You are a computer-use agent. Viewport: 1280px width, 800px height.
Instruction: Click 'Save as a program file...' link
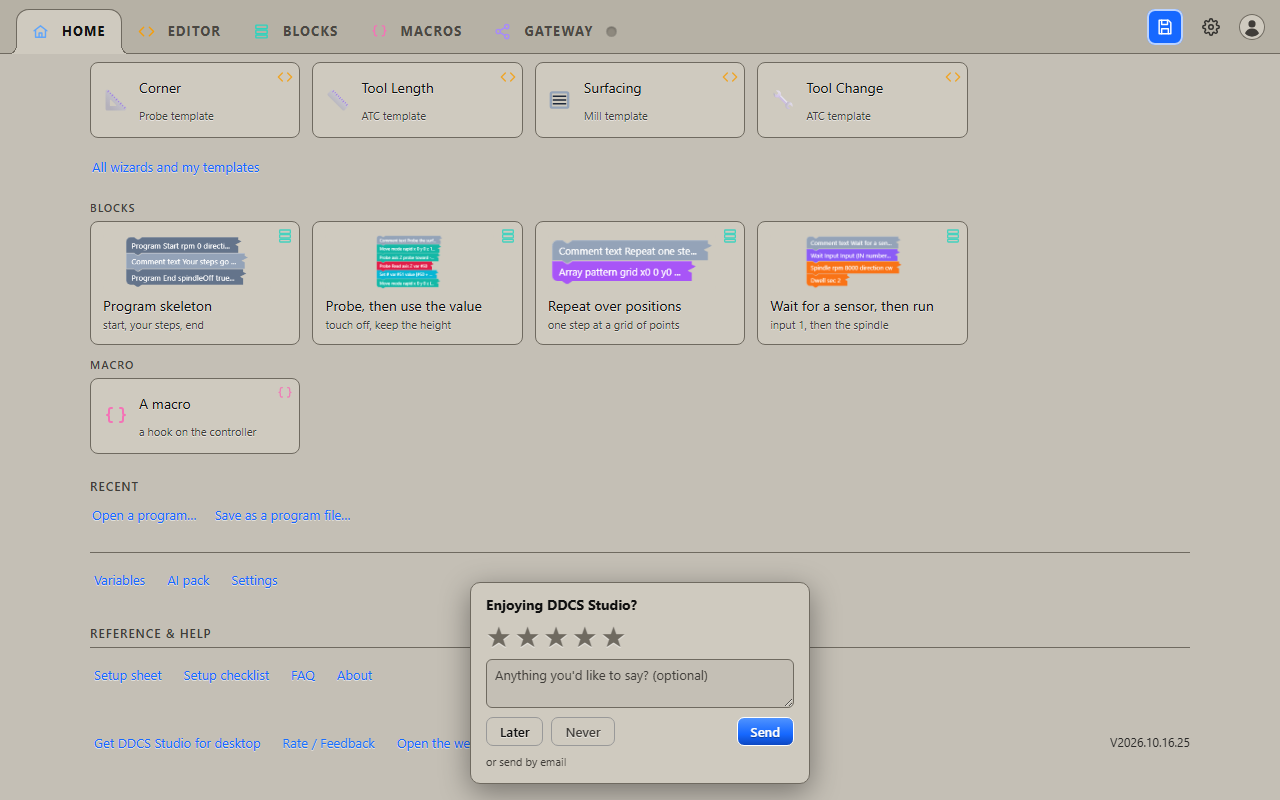click(283, 515)
